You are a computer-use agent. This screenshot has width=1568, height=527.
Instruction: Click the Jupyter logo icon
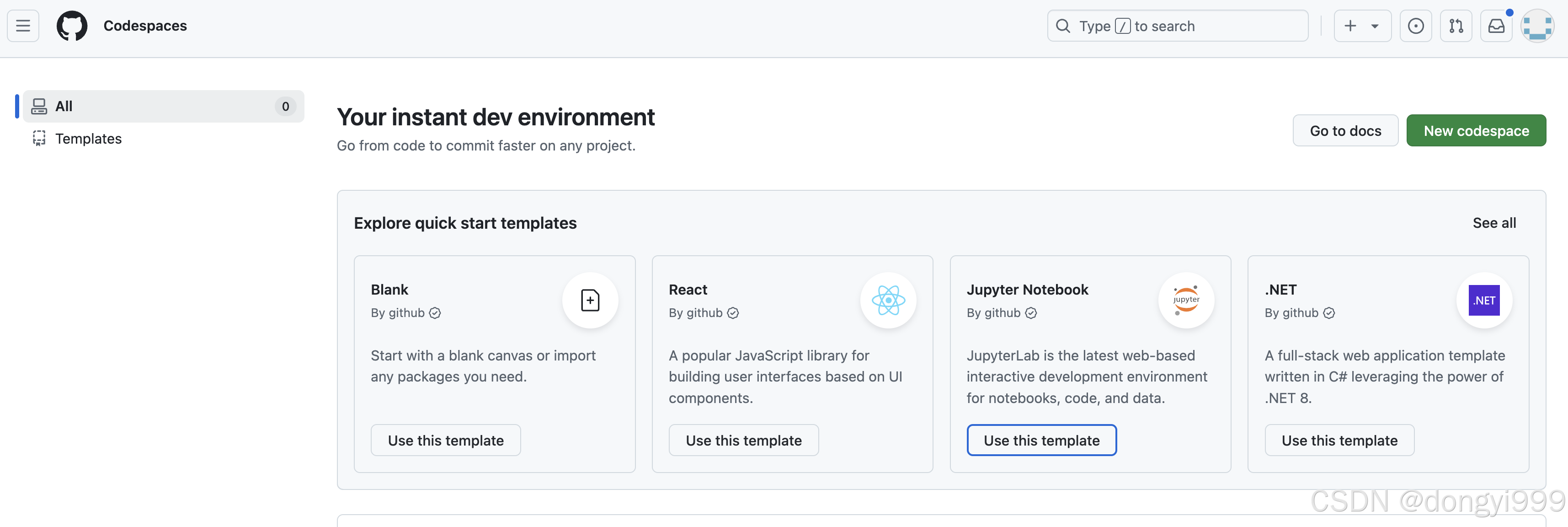coord(1186,301)
